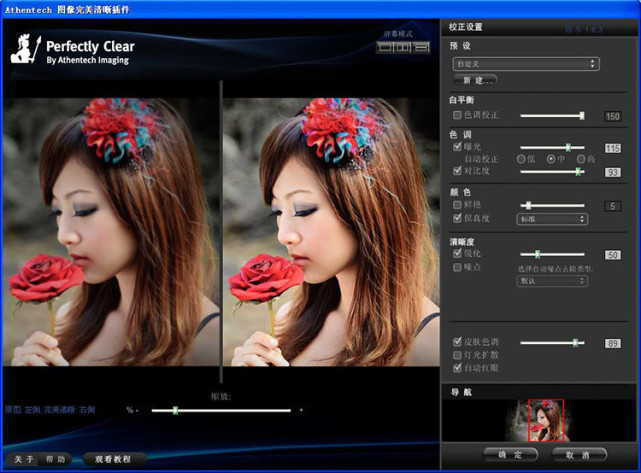Switch to top-bottom split screen mode icon
Screen dimensions: 641x473
click(421, 47)
